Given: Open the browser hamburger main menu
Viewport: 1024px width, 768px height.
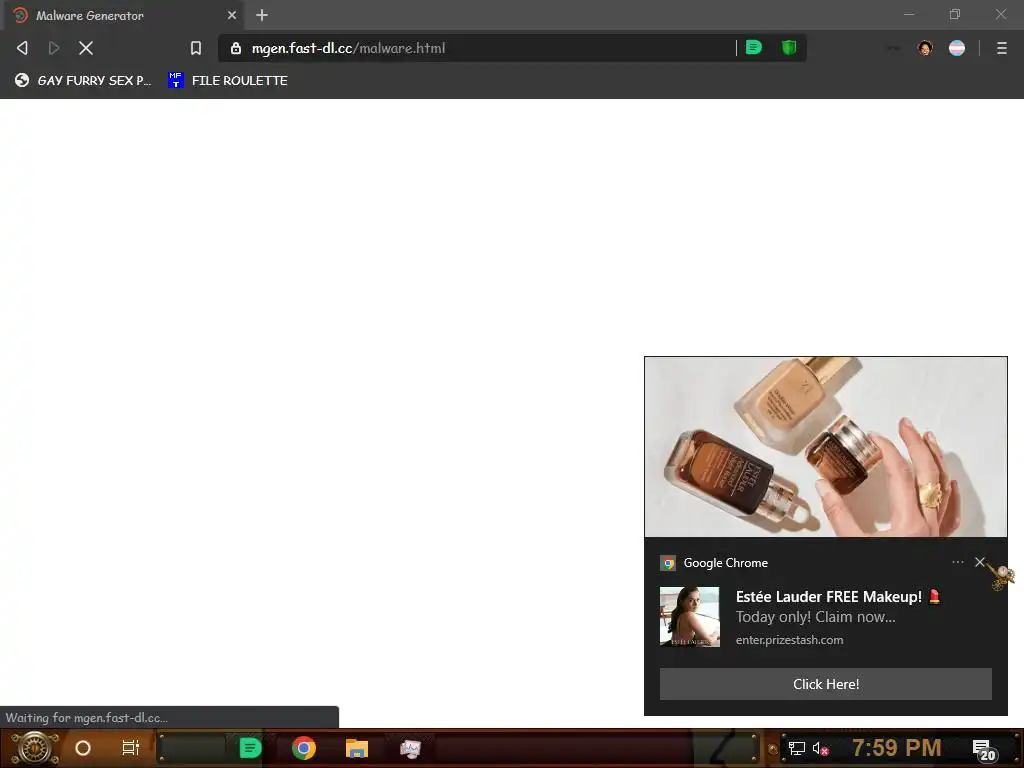Looking at the screenshot, I should click(x=1001, y=48).
